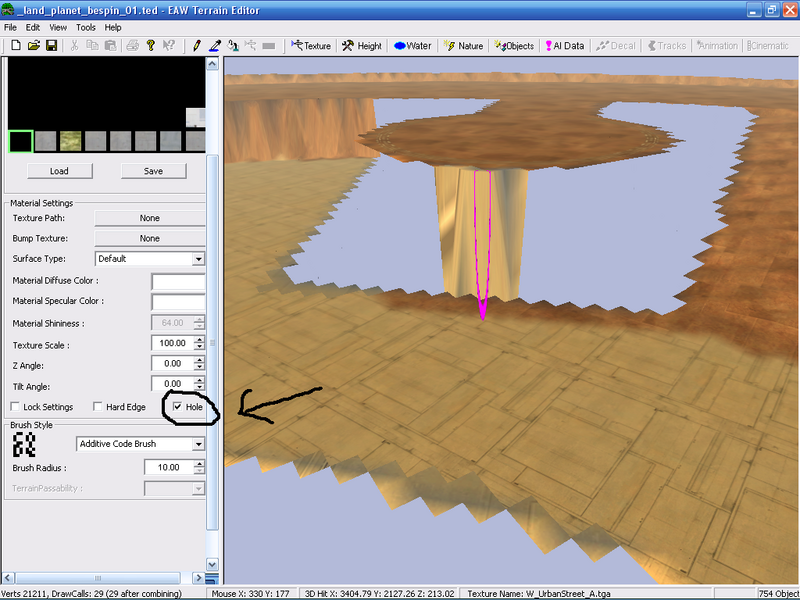Image resolution: width=800 pixels, height=600 pixels.
Task: Click the panel's vertical scrollbar down arrow
Action: tap(212, 564)
